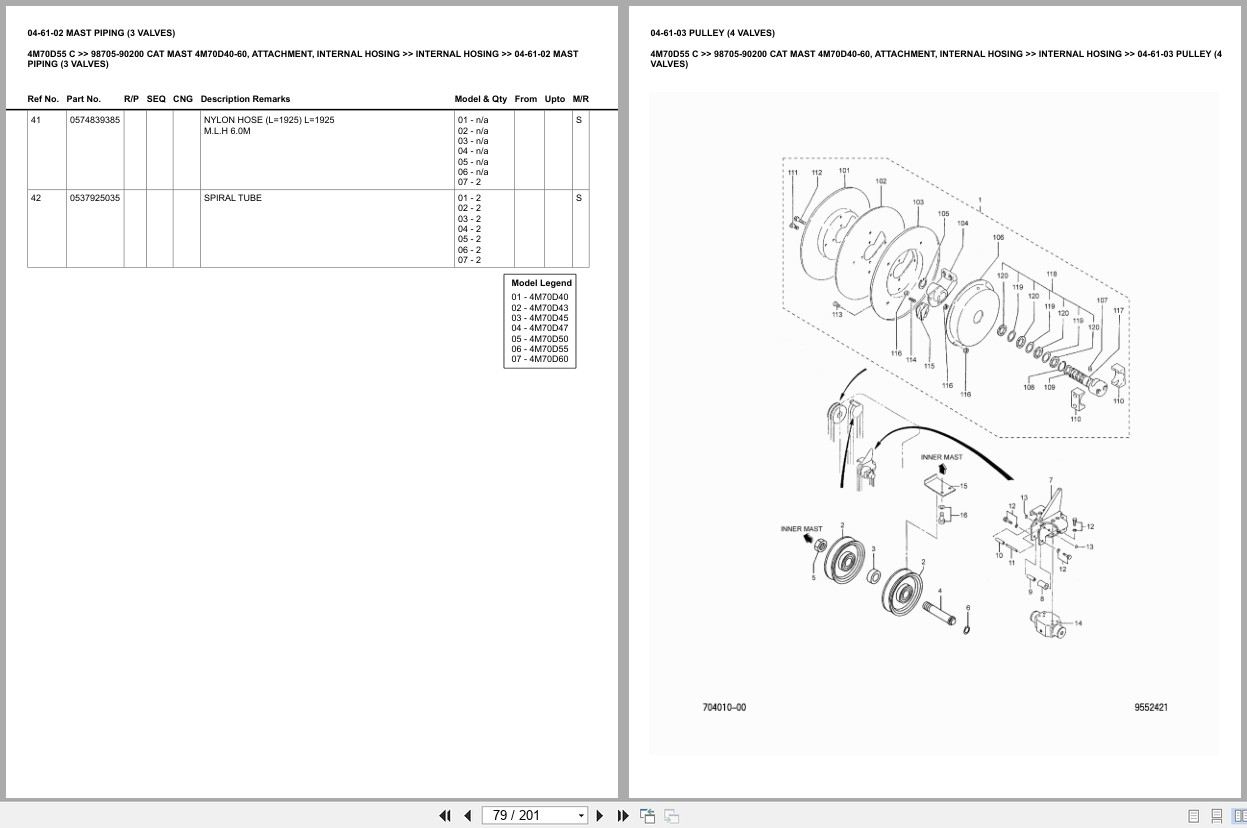Click part number 0574839385
The height and width of the screenshot is (828, 1247).
[95, 120]
